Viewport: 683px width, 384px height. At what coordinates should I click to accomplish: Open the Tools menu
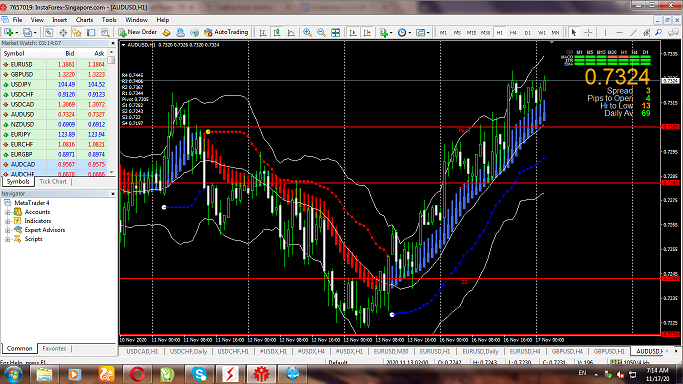[x=109, y=20]
